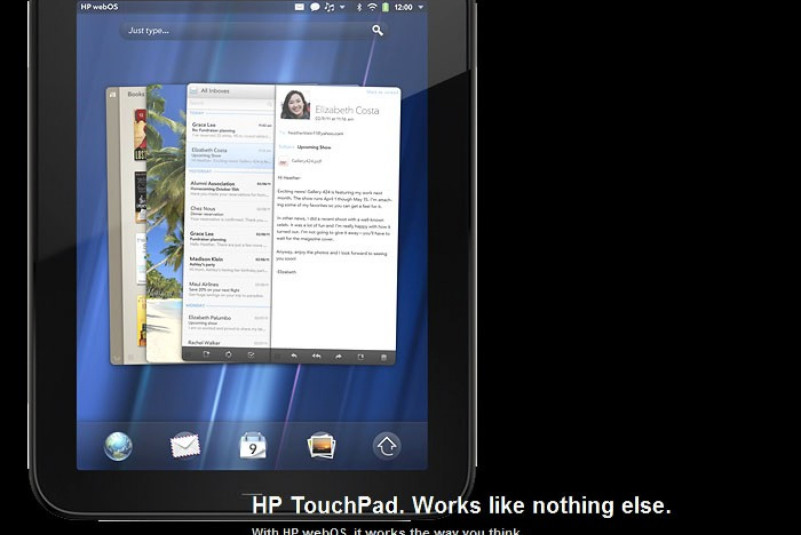Open the Maui Airlines email
801x535 pixels.
(227, 289)
